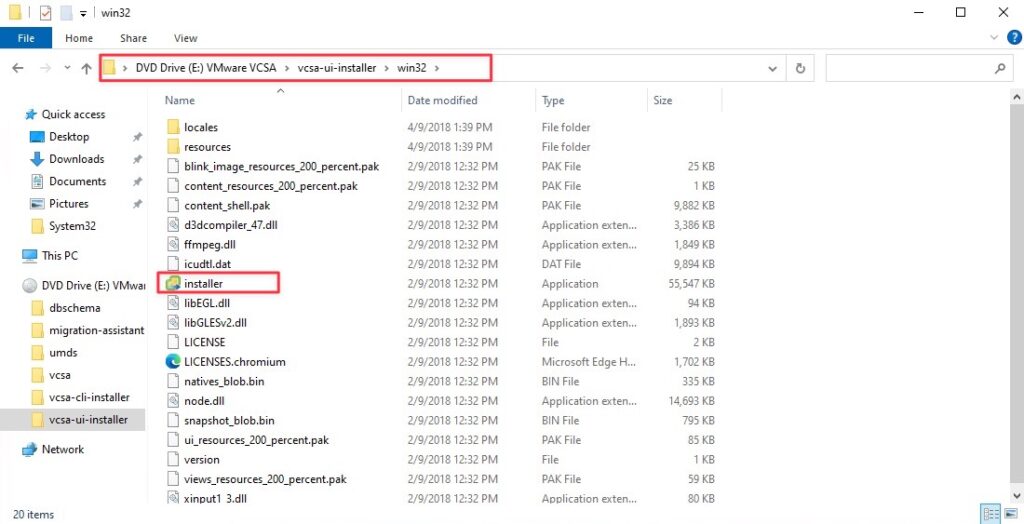The width and height of the screenshot is (1024, 524).
Task: Open Documents in Quick access
Action: click(x=77, y=181)
